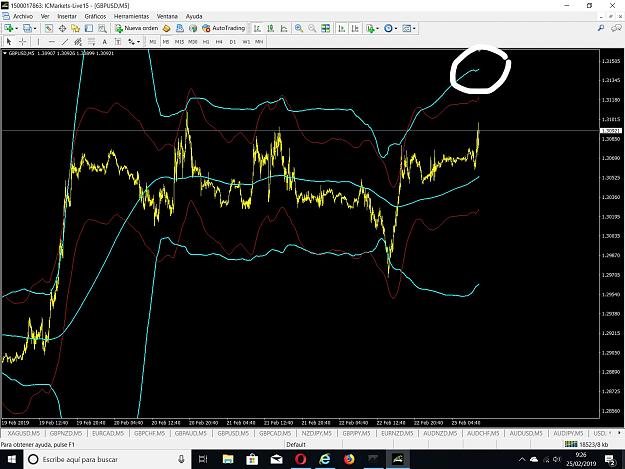
Task: Open the Ventana menu
Action: click(167, 16)
